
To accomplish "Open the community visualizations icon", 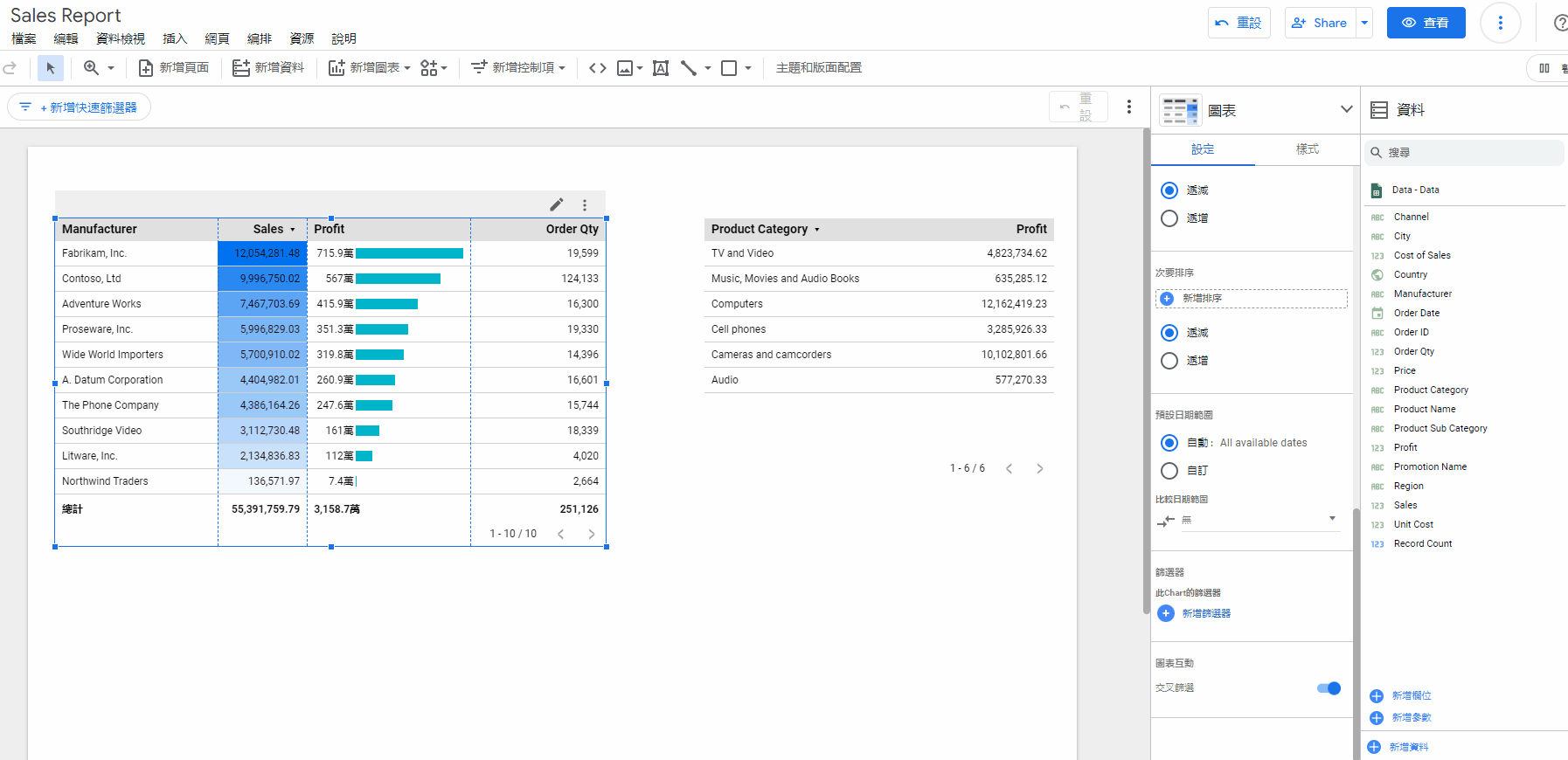I will click(x=428, y=68).
